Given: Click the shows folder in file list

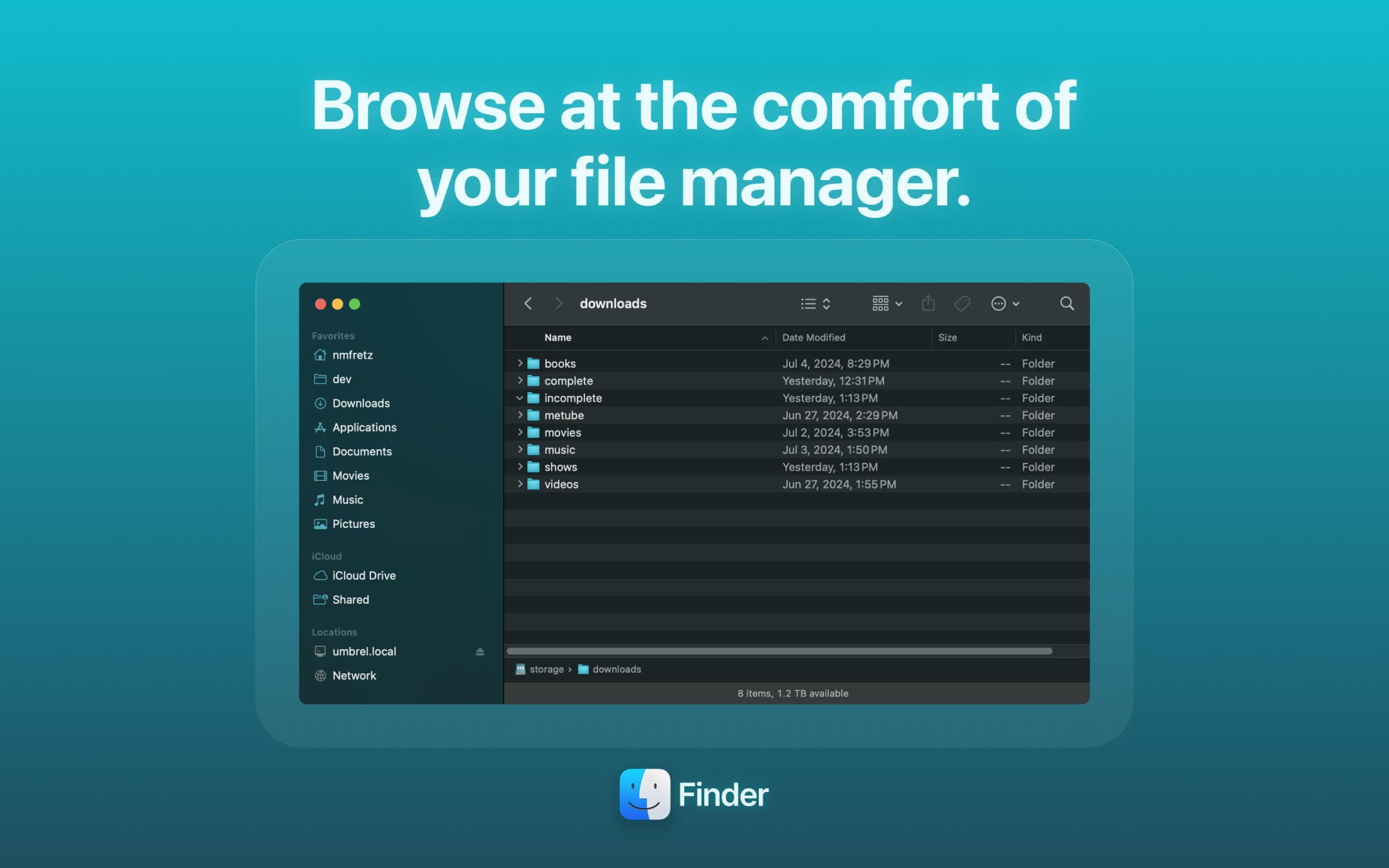Looking at the screenshot, I should [559, 466].
